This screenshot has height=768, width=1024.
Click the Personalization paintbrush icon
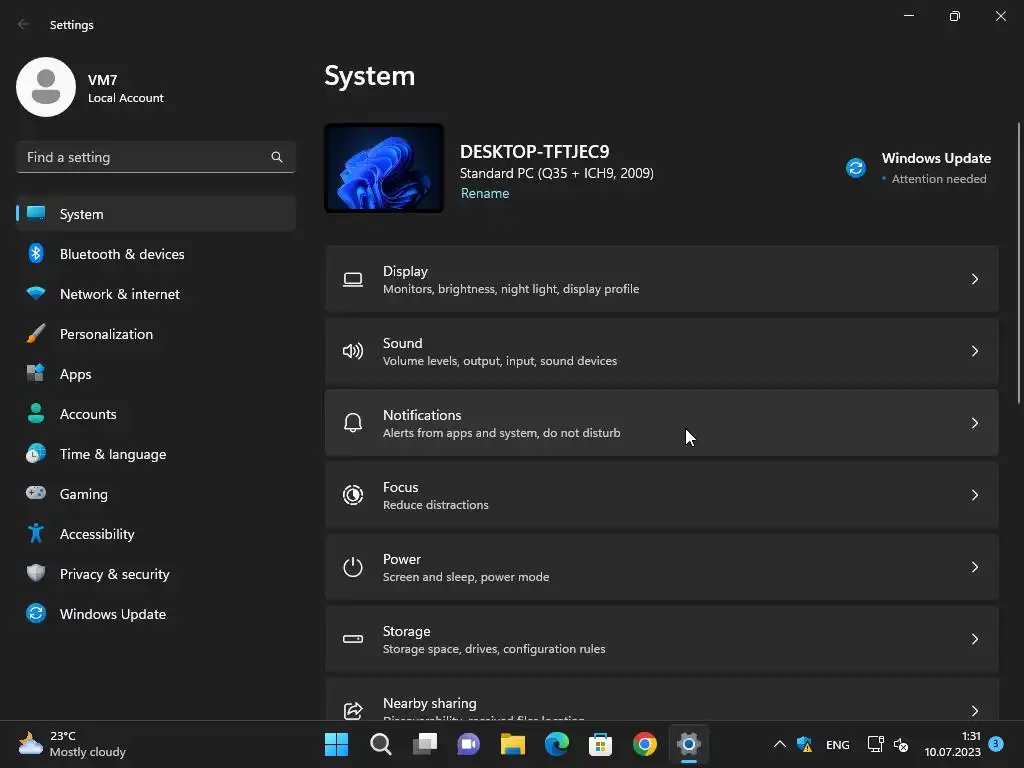(x=36, y=334)
